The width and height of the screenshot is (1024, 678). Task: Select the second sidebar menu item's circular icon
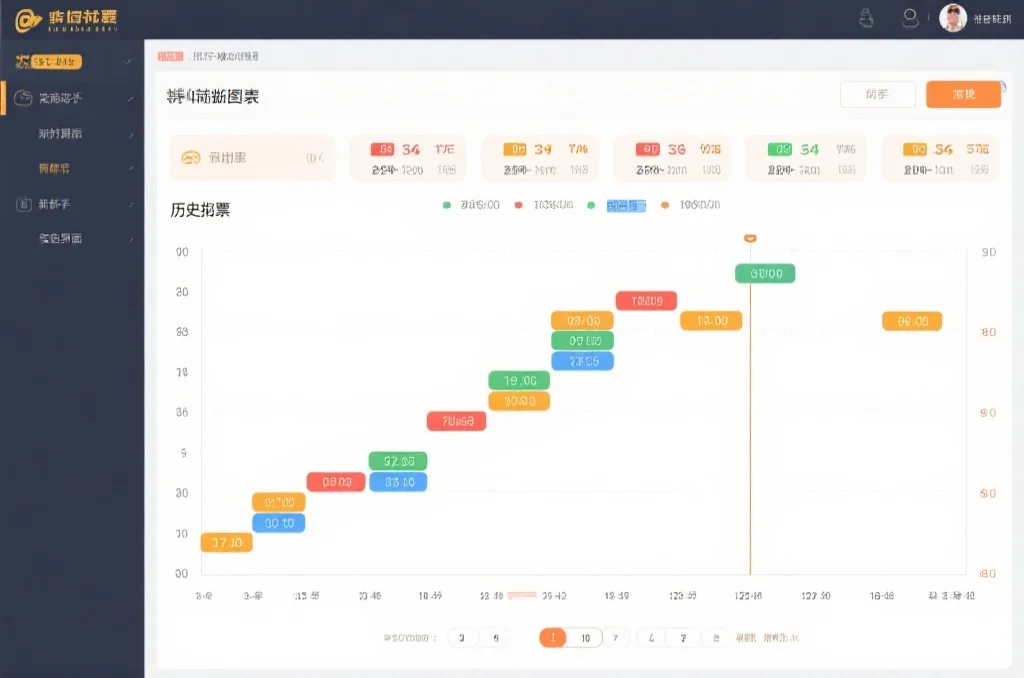(x=23, y=99)
